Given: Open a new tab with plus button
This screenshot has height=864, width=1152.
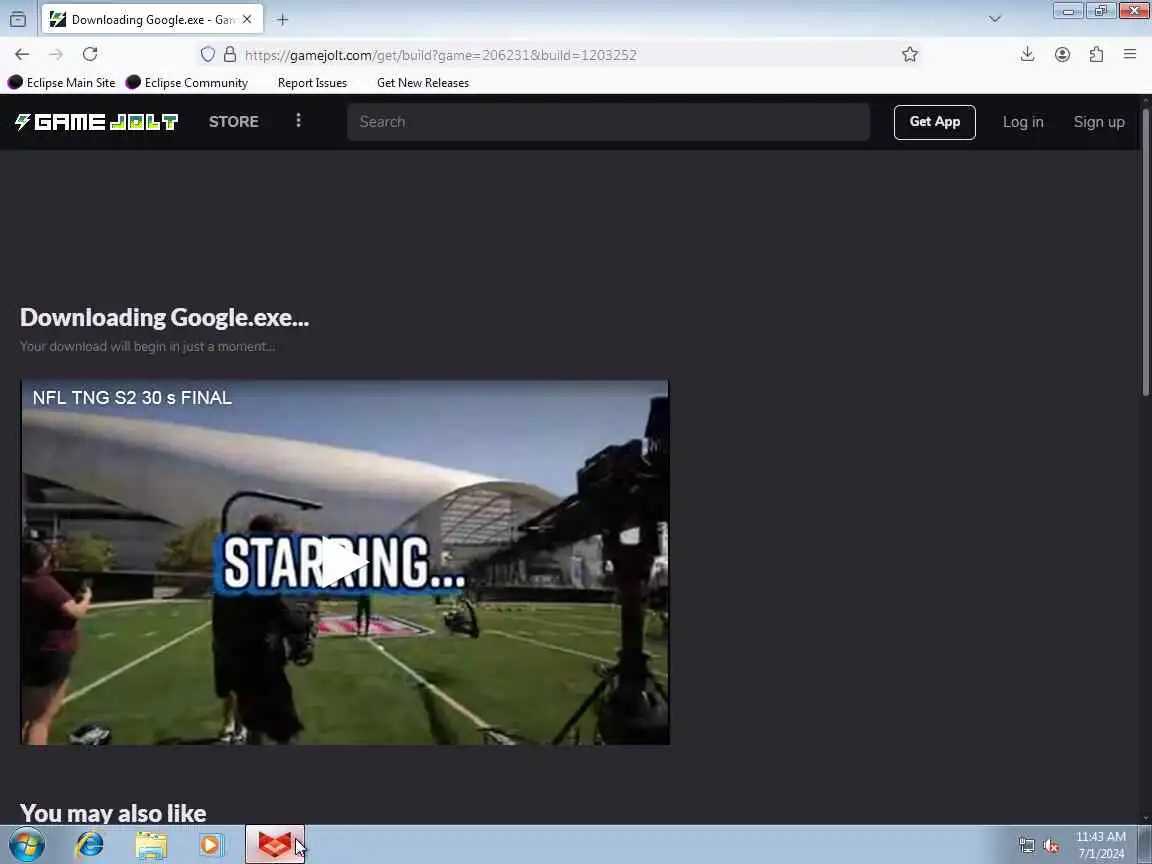Looking at the screenshot, I should click(x=282, y=20).
